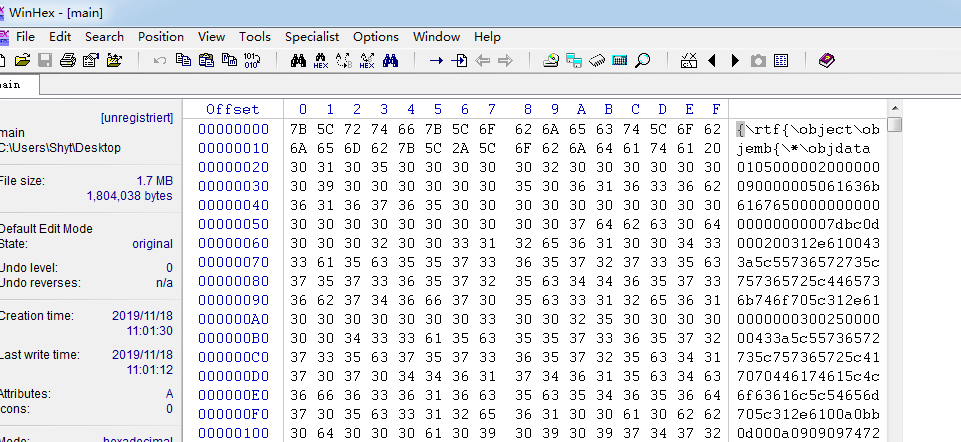Open the Position menu
961x442 pixels.
click(x=161, y=37)
